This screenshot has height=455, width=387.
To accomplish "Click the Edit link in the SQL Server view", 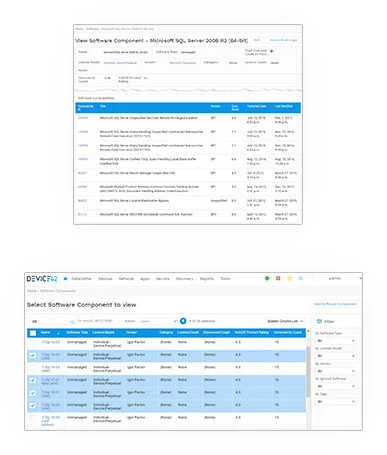I will 257,40.
